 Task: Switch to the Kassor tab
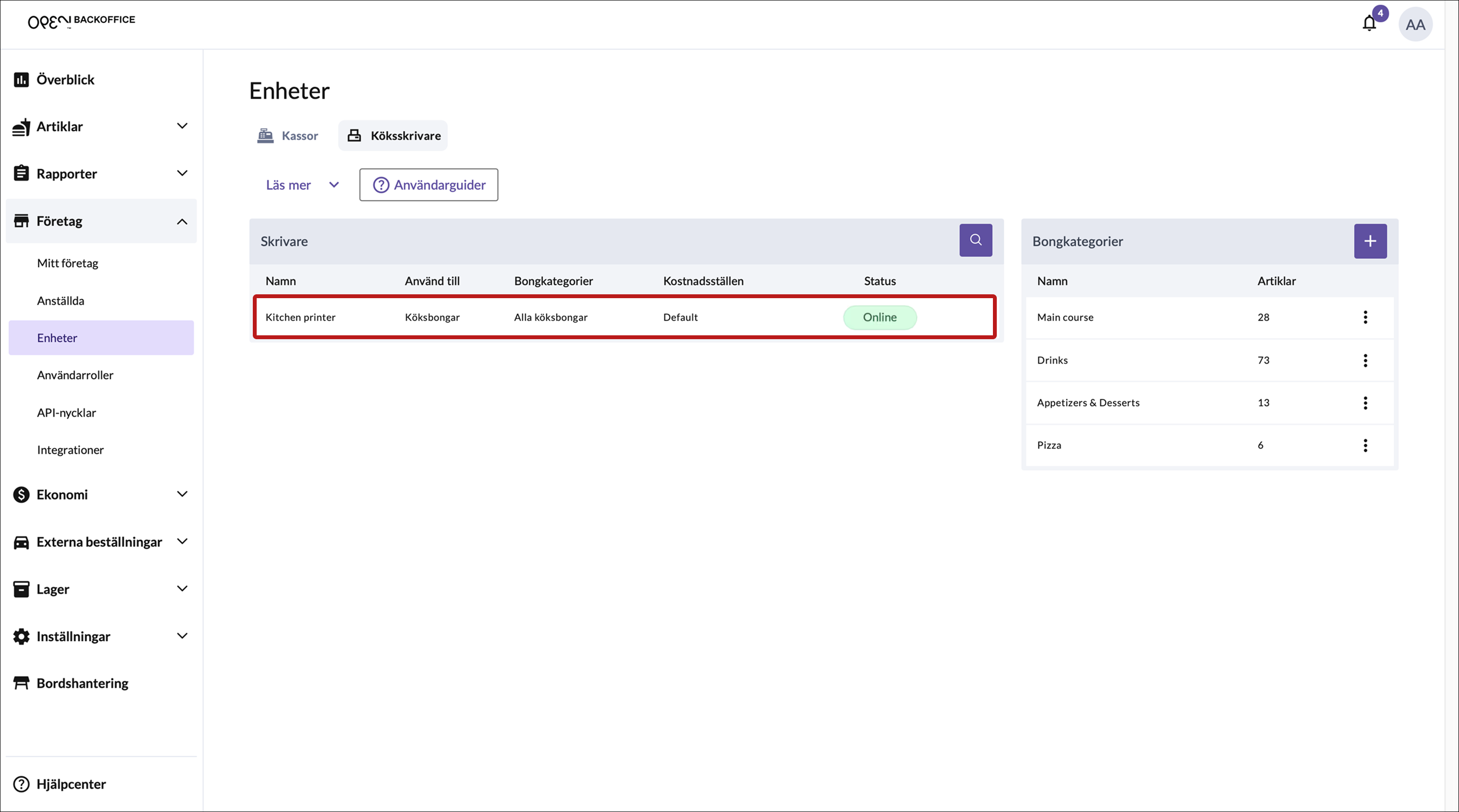pos(289,135)
